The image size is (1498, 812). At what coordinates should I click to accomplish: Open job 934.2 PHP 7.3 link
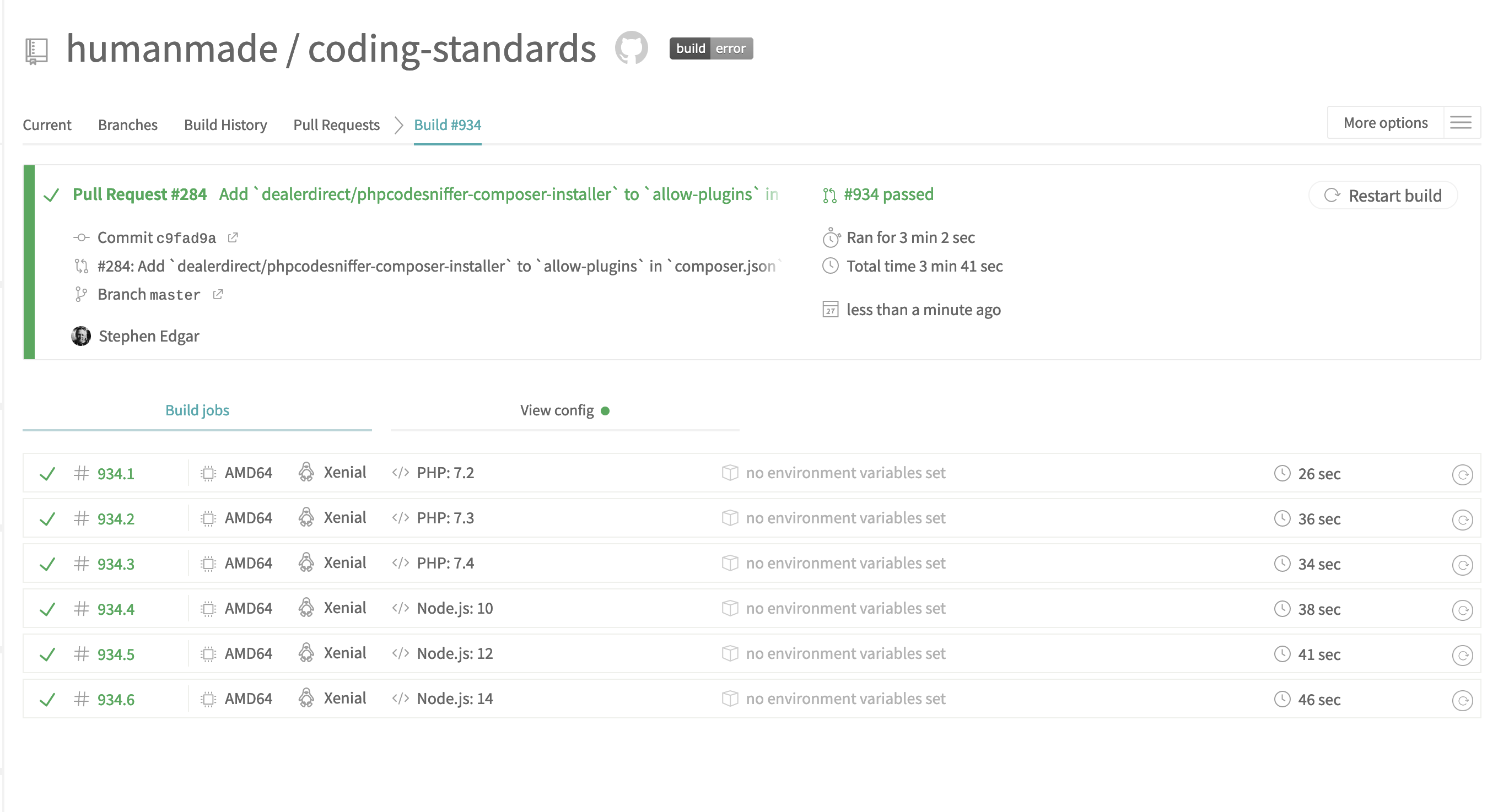tap(115, 518)
